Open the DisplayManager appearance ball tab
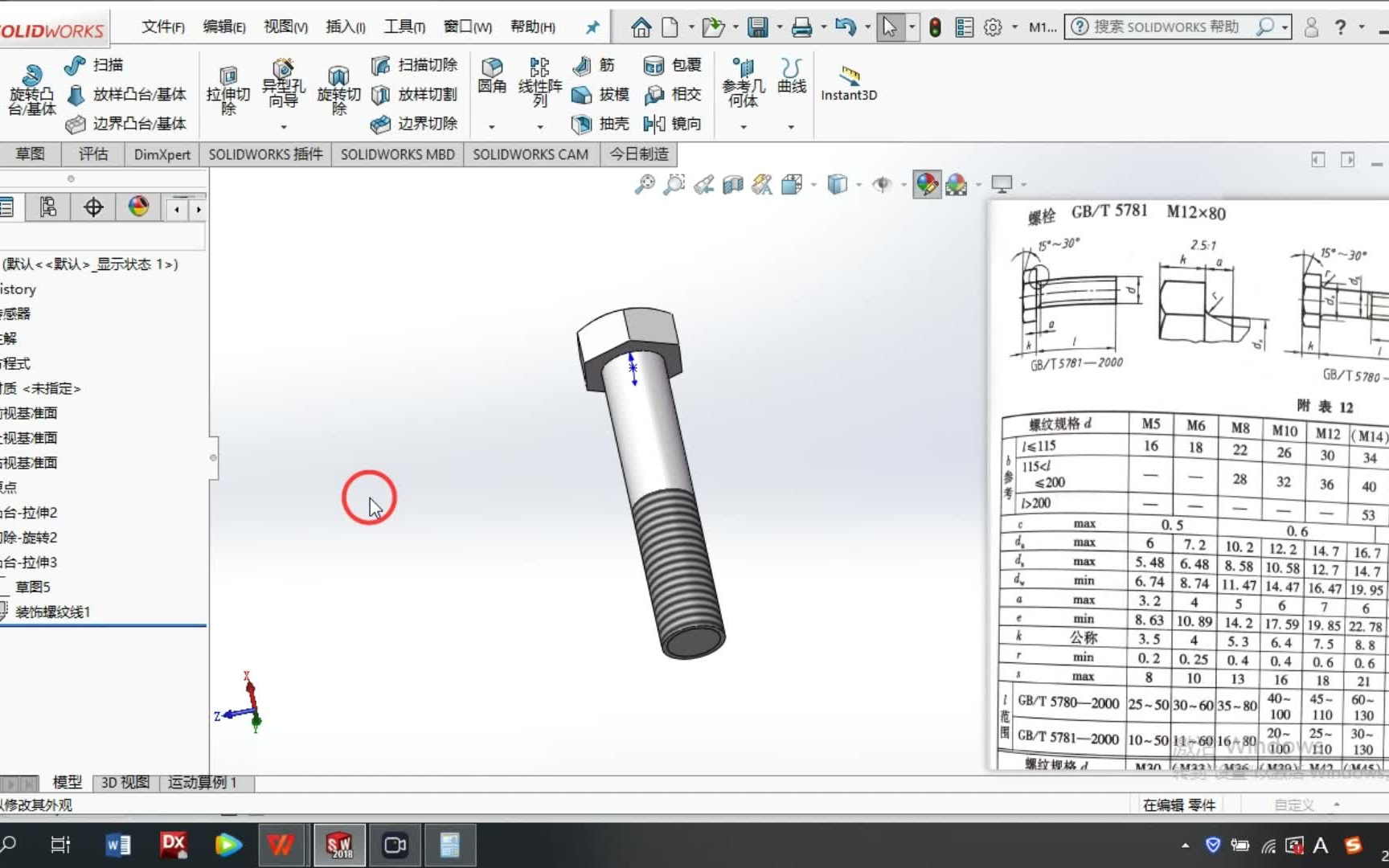The height and width of the screenshot is (868, 1389). (138, 207)
